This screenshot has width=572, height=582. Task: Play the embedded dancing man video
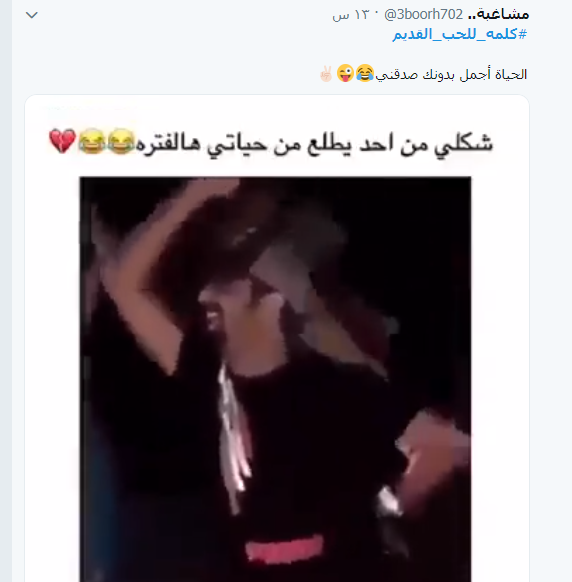275,379
